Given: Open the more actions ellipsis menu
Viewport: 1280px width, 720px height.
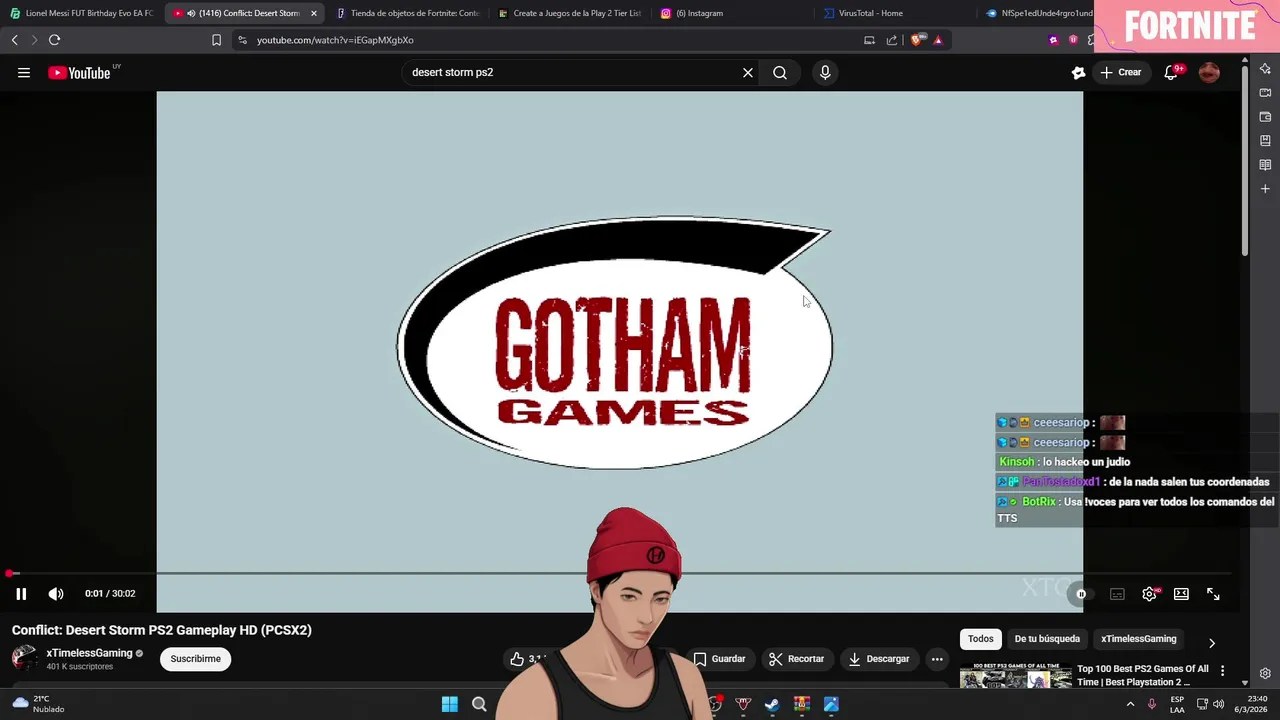Looking at the screenshot, I should tap(937, 659).
